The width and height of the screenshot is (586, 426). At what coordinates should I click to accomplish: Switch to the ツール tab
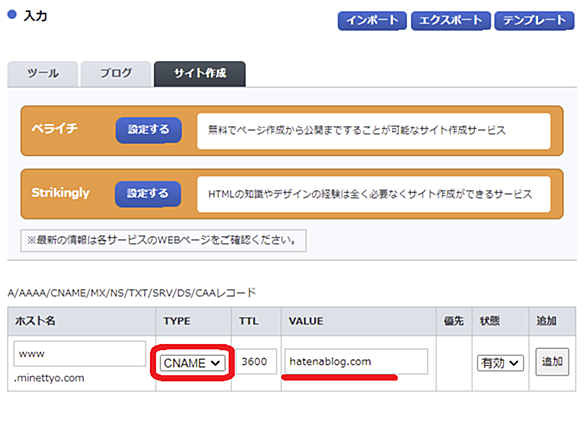(x=43, y=74)
